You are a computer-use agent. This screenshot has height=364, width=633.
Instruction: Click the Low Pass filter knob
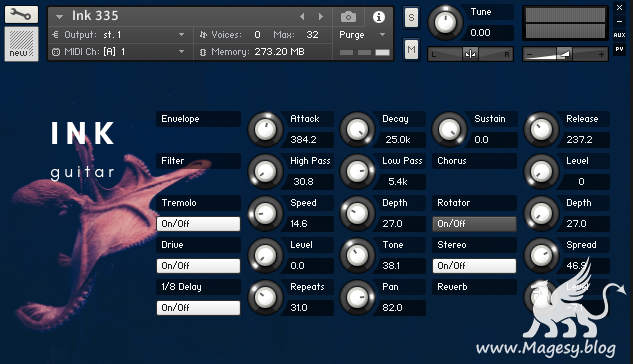[x=357, y=172]
